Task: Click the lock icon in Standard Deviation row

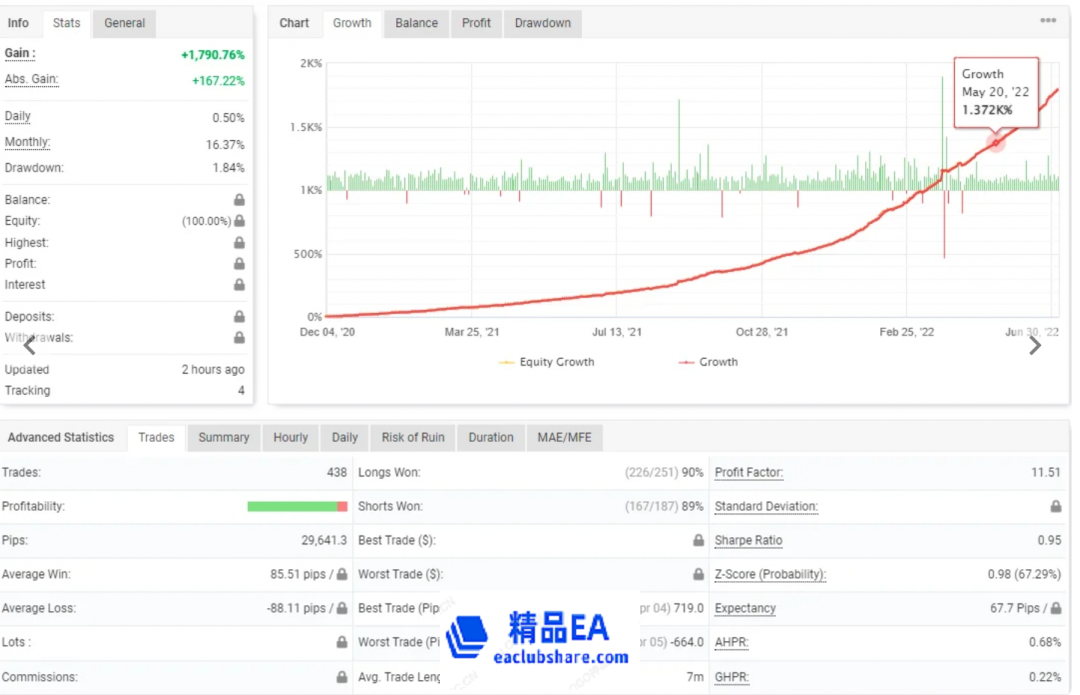Action: pyautogui.click(x=1055, y=507)
